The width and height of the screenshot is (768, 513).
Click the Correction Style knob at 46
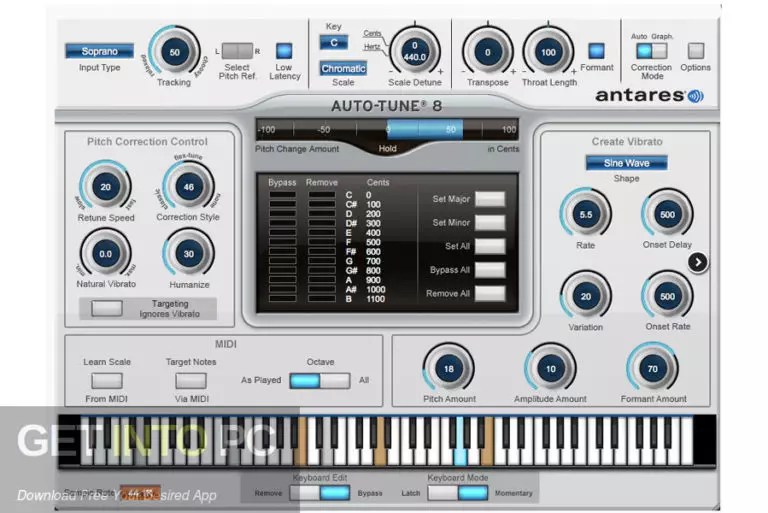pyautogui.click(x=189, y=187)
